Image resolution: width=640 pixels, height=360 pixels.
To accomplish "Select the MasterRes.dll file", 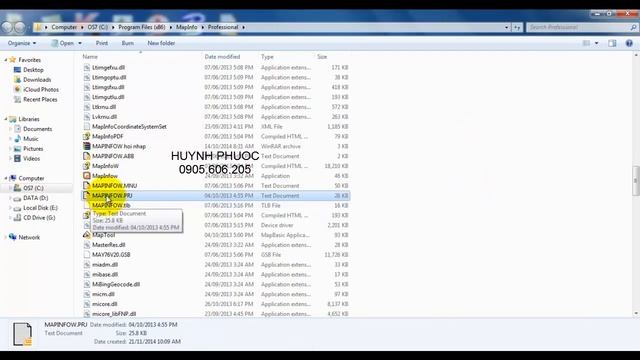I will (109, 245).
